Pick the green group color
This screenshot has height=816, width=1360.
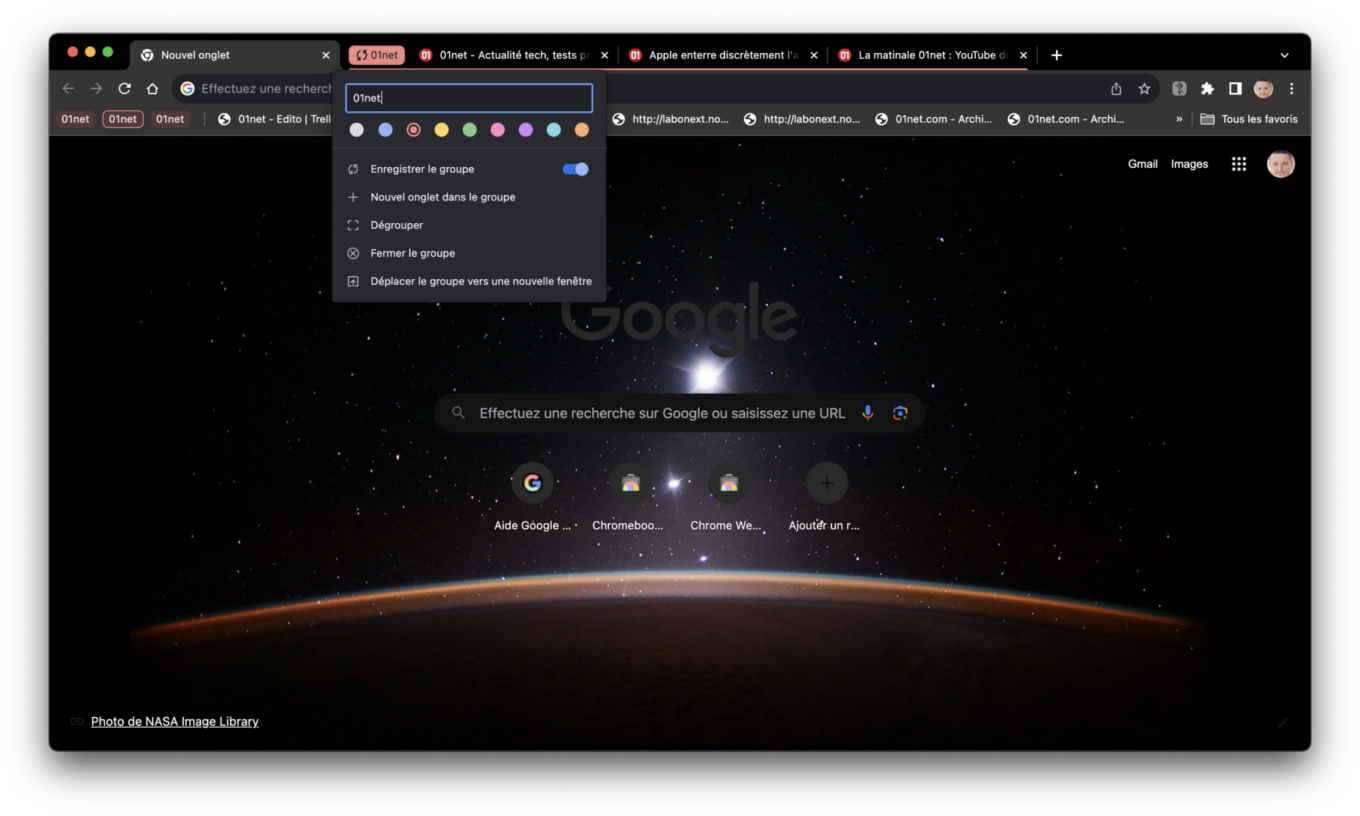point(469,130)
